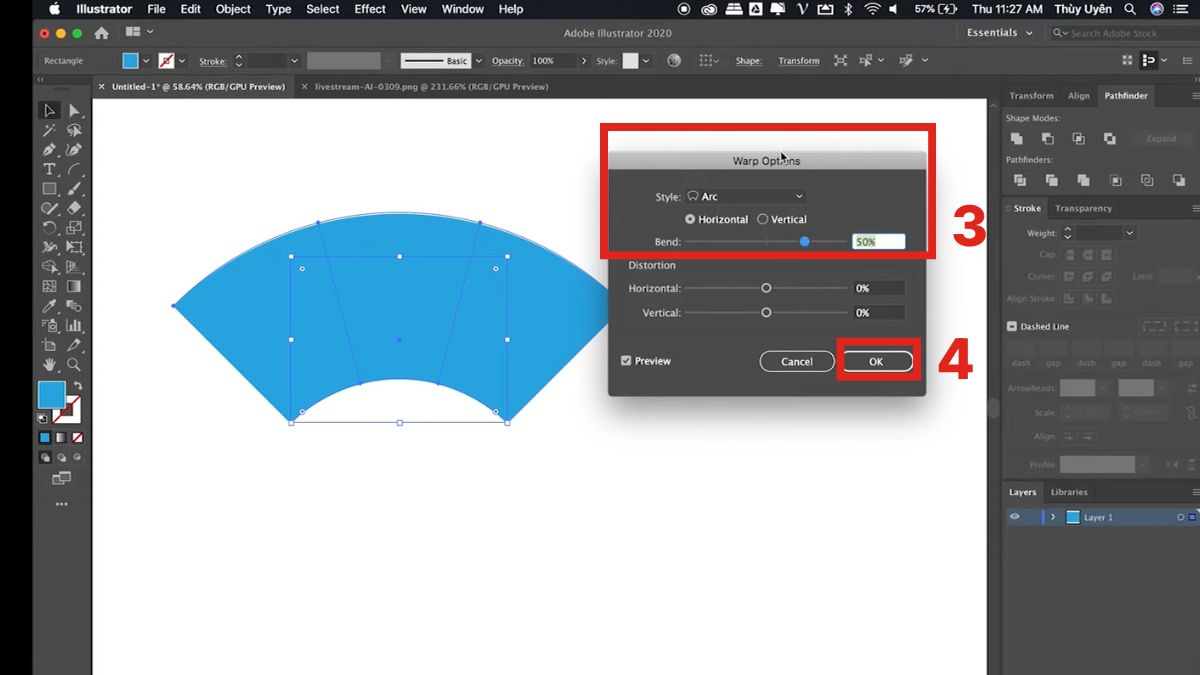Image resolution: width=1200 pixels, height=675 pixels.
Task: Click the Minus Front shape mode icon
Action: (x=1048, y=138)
